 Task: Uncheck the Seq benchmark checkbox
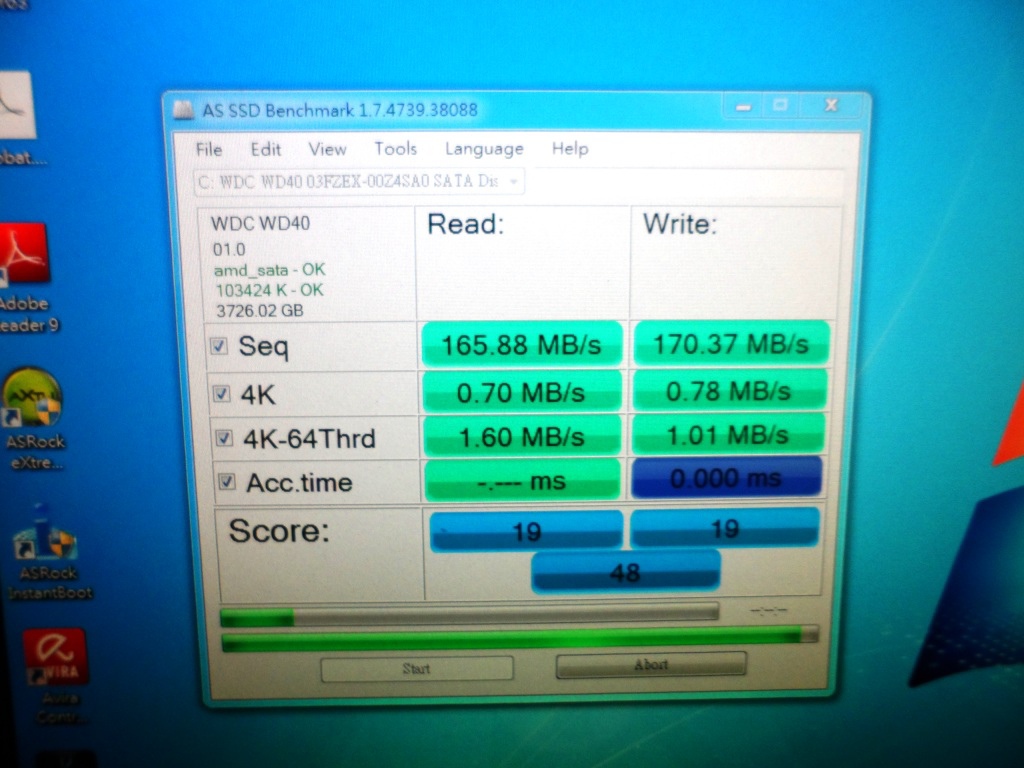[x=219, y=345]
